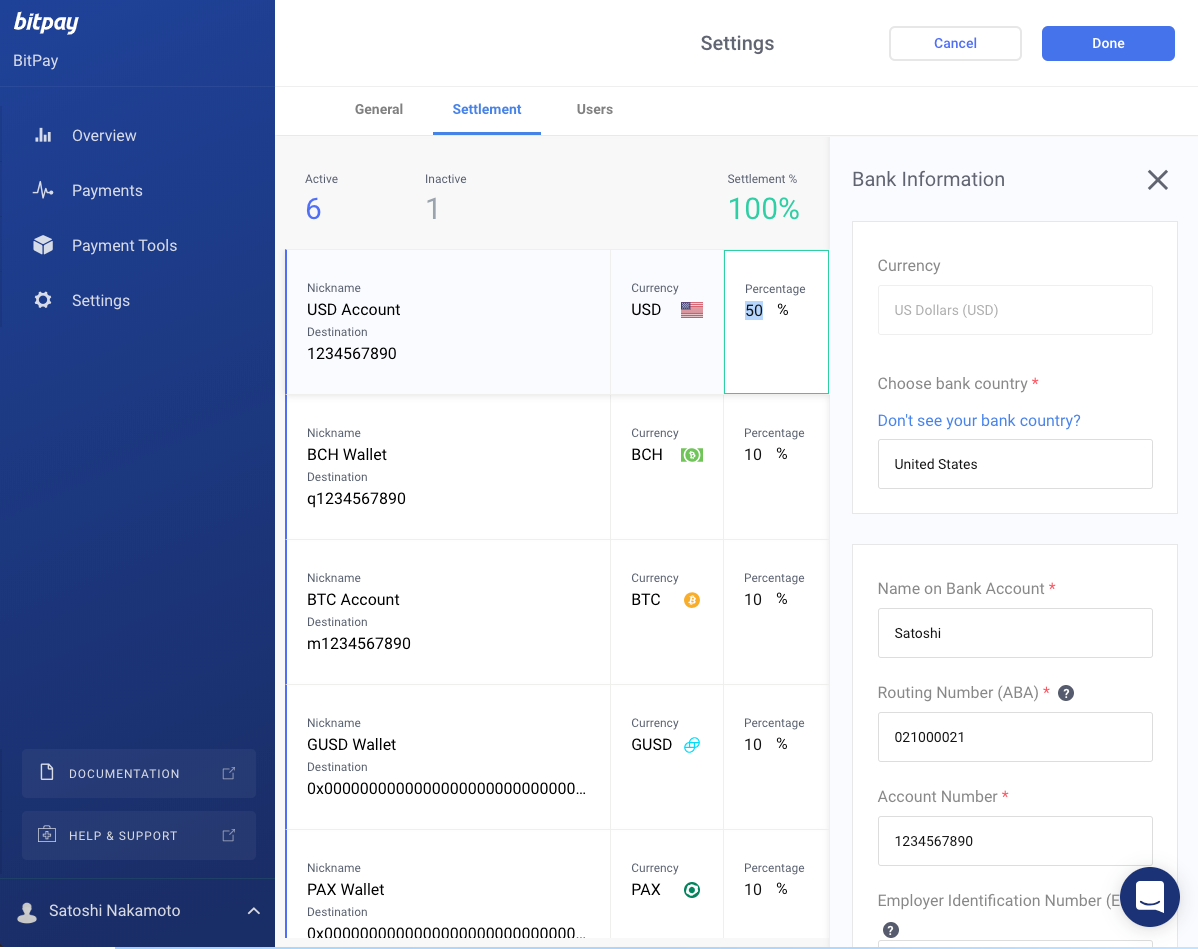Open the Currency field showing US Dollars
The image size is (1198, 949).
(x=1015, y=310)
